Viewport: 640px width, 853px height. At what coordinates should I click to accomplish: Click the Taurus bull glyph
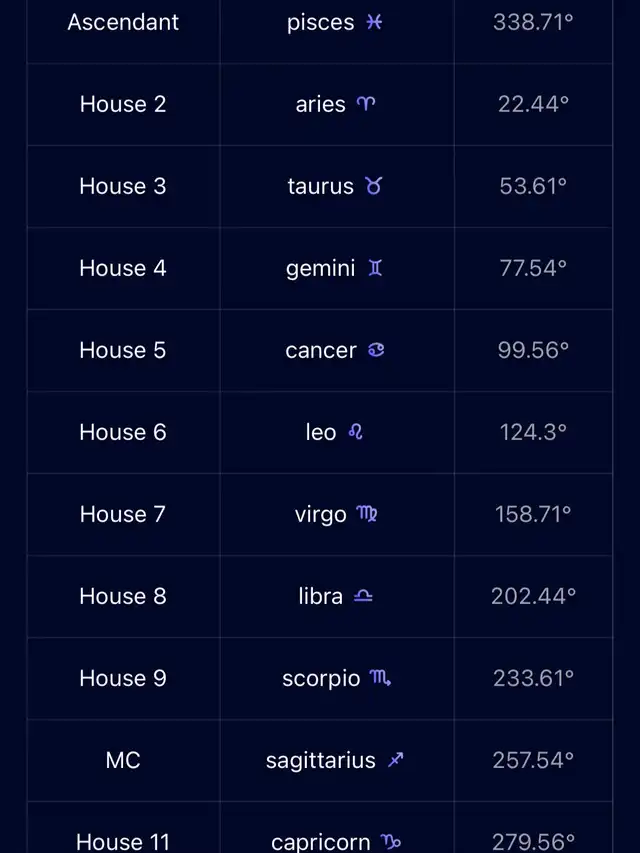(374, 186)
